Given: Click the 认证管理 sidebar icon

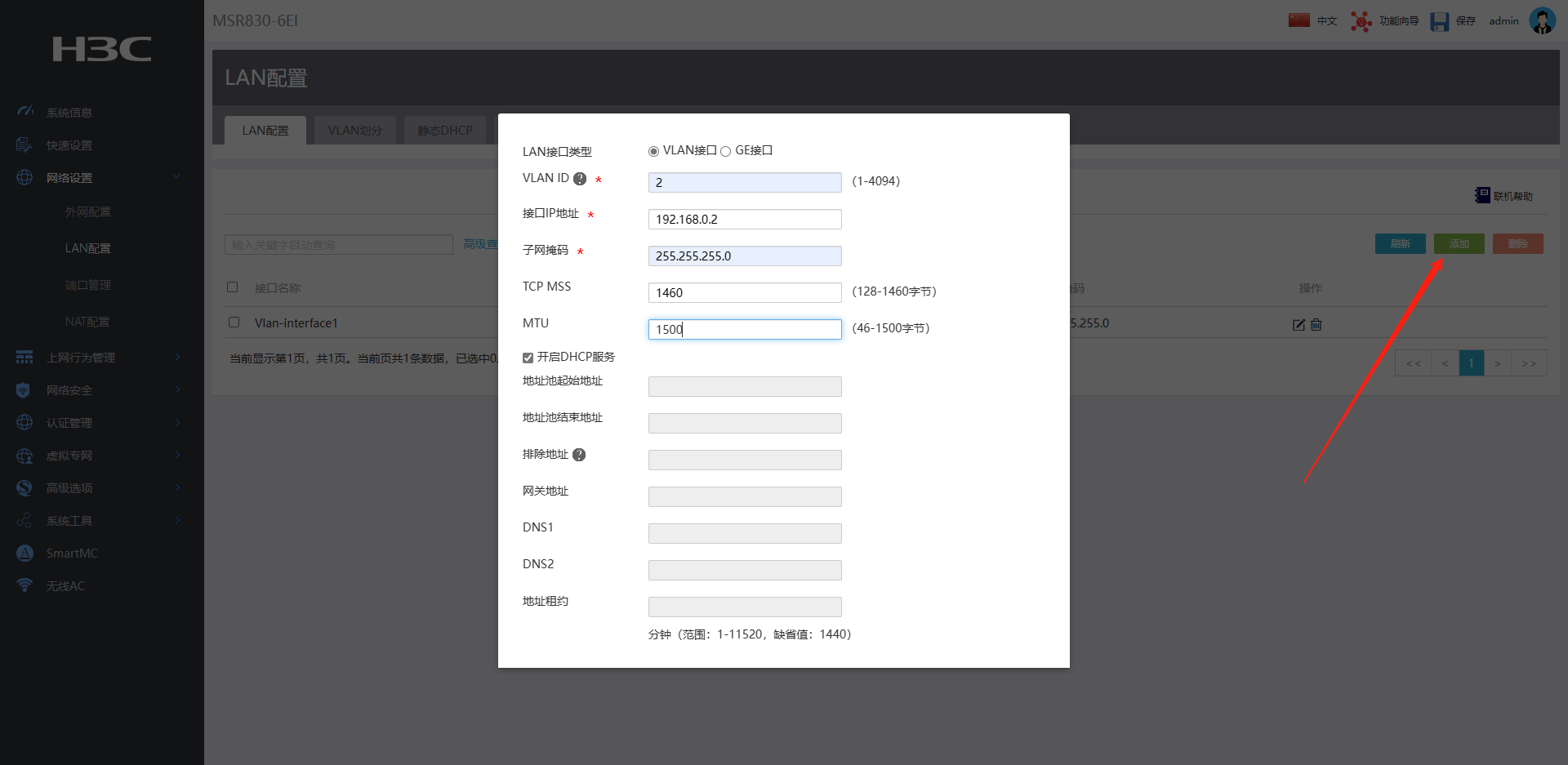Looking at the screenshot, I should pyautogui.click(x=24, y=422).
